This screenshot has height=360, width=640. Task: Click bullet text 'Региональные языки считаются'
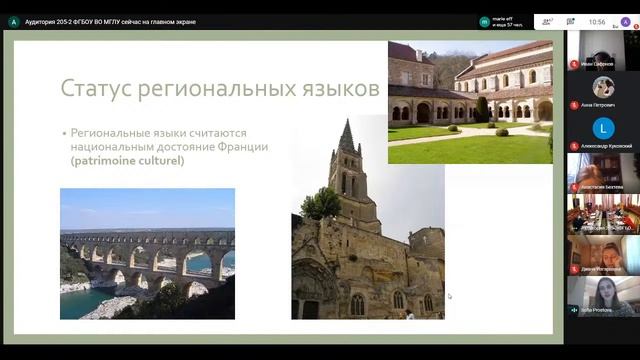[158, 133]
